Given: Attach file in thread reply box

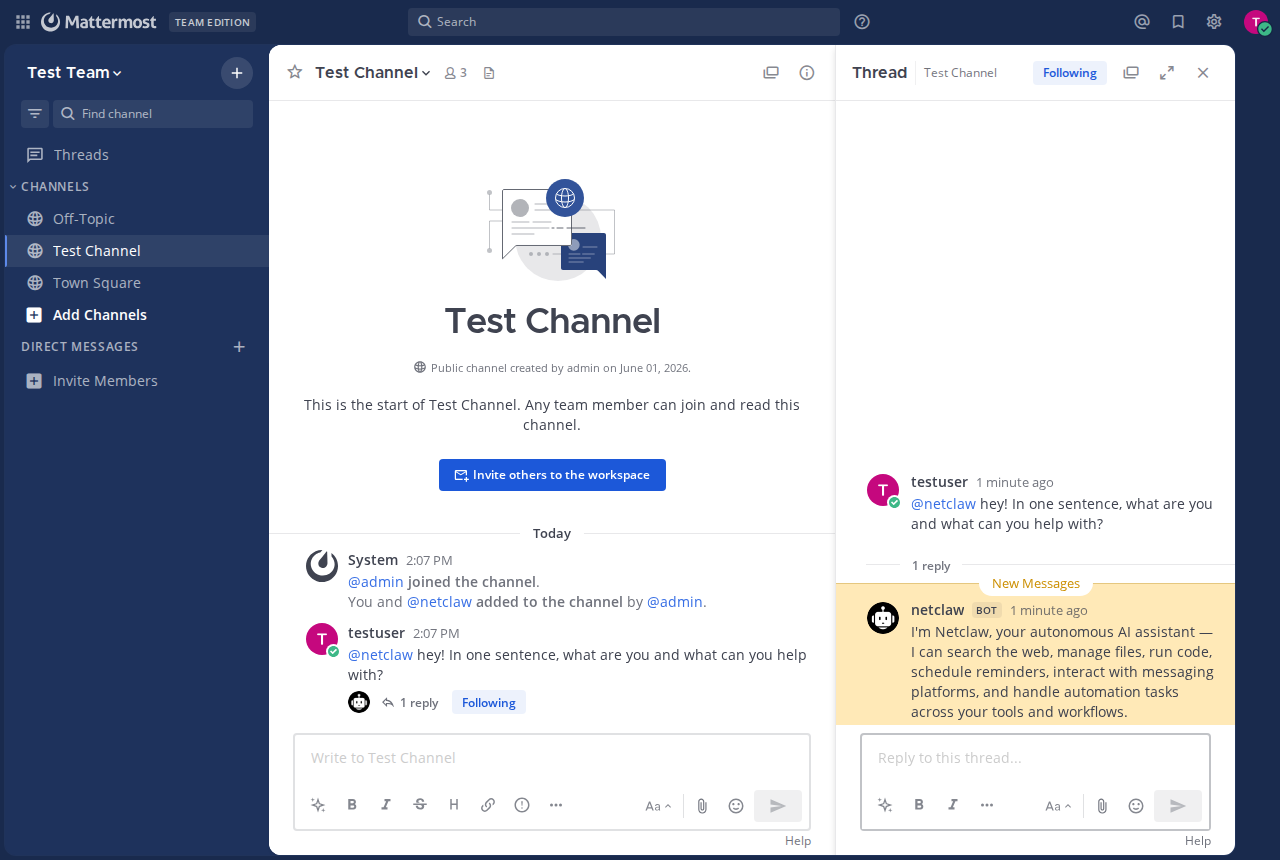Looking at the screenshot, I should point(1102,806).
